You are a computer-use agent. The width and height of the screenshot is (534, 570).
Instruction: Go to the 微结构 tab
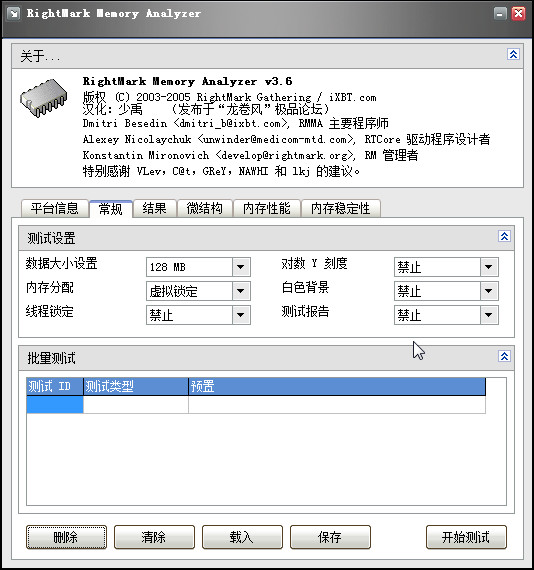[x=205, y=209]
